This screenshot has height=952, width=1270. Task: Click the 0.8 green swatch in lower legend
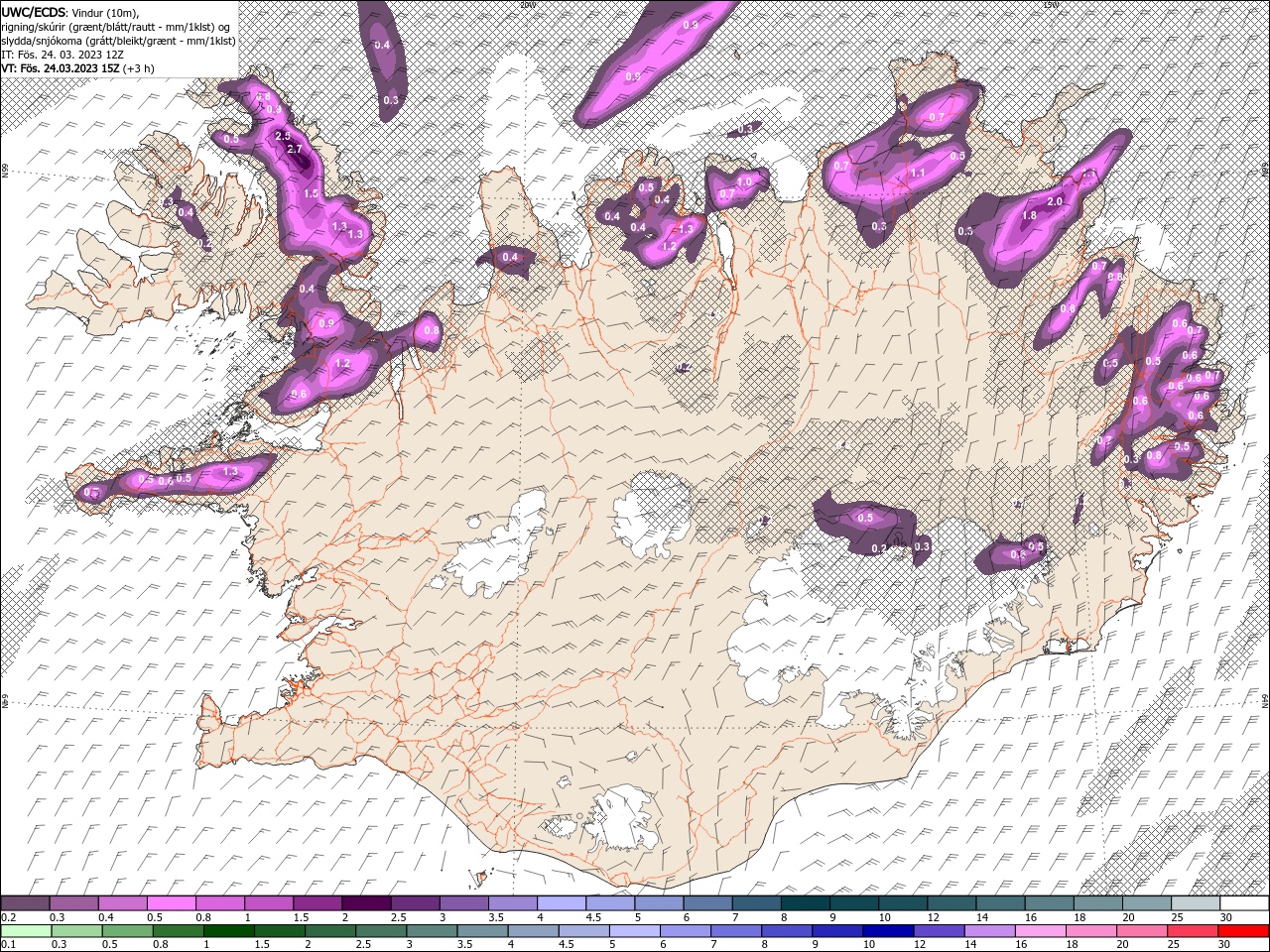pos(178,930)
